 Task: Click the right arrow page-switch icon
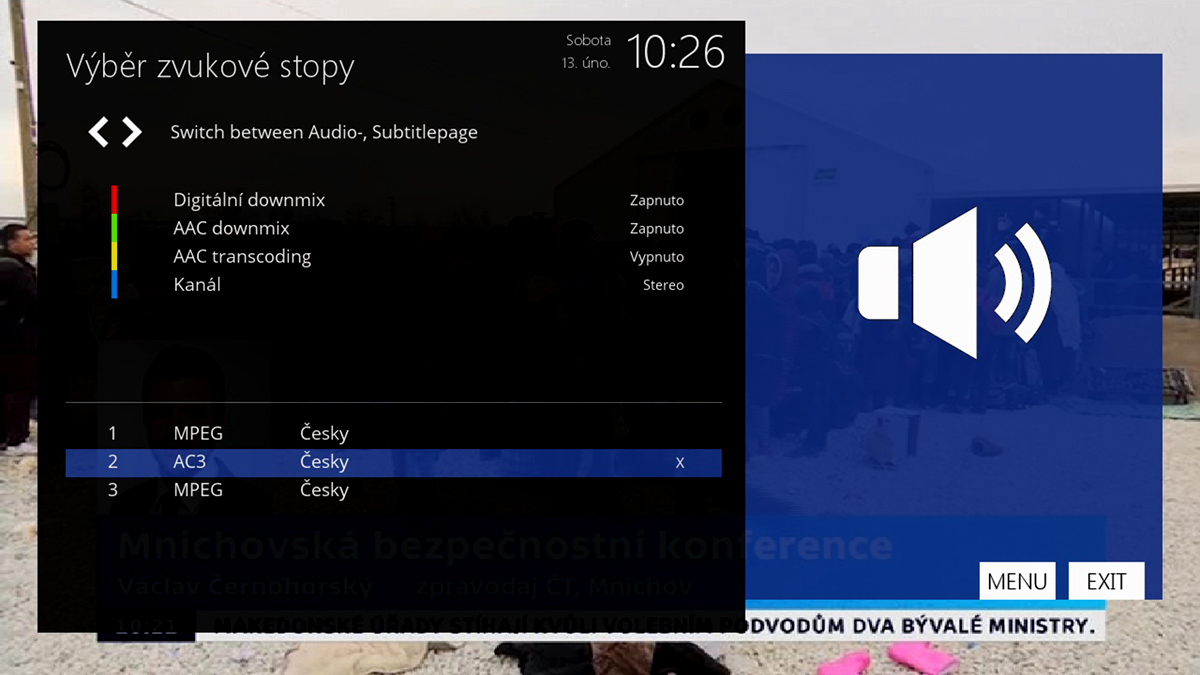pos(132,132)
